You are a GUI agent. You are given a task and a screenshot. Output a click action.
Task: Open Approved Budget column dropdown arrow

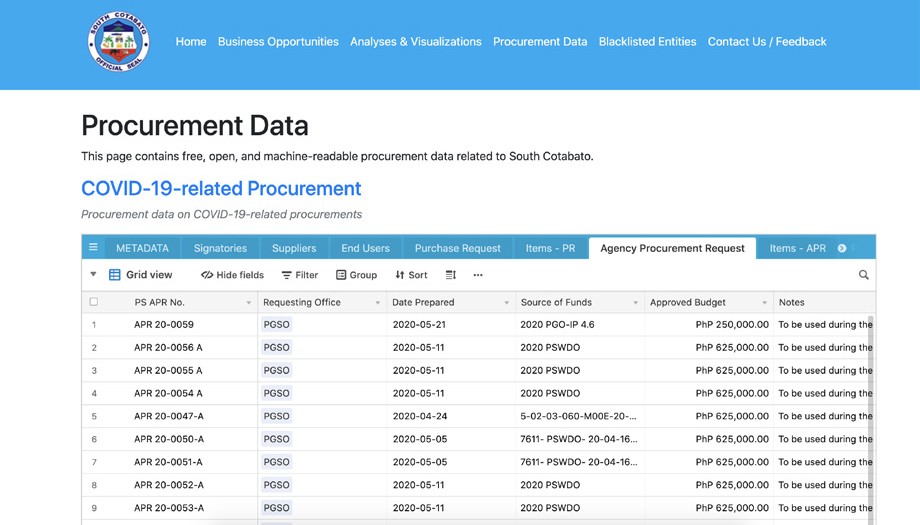[x=764, y=303]
